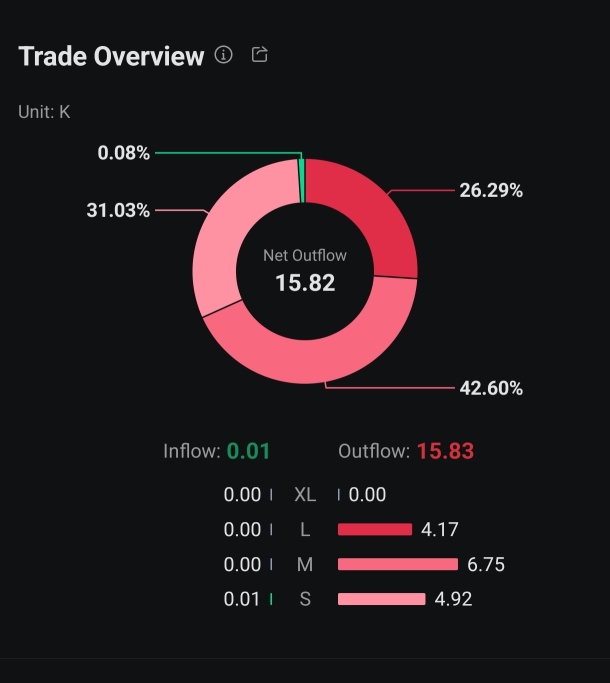Tap the Trade Overview heading
Viewport: 610px width, 683px height.
pos(111,56)
